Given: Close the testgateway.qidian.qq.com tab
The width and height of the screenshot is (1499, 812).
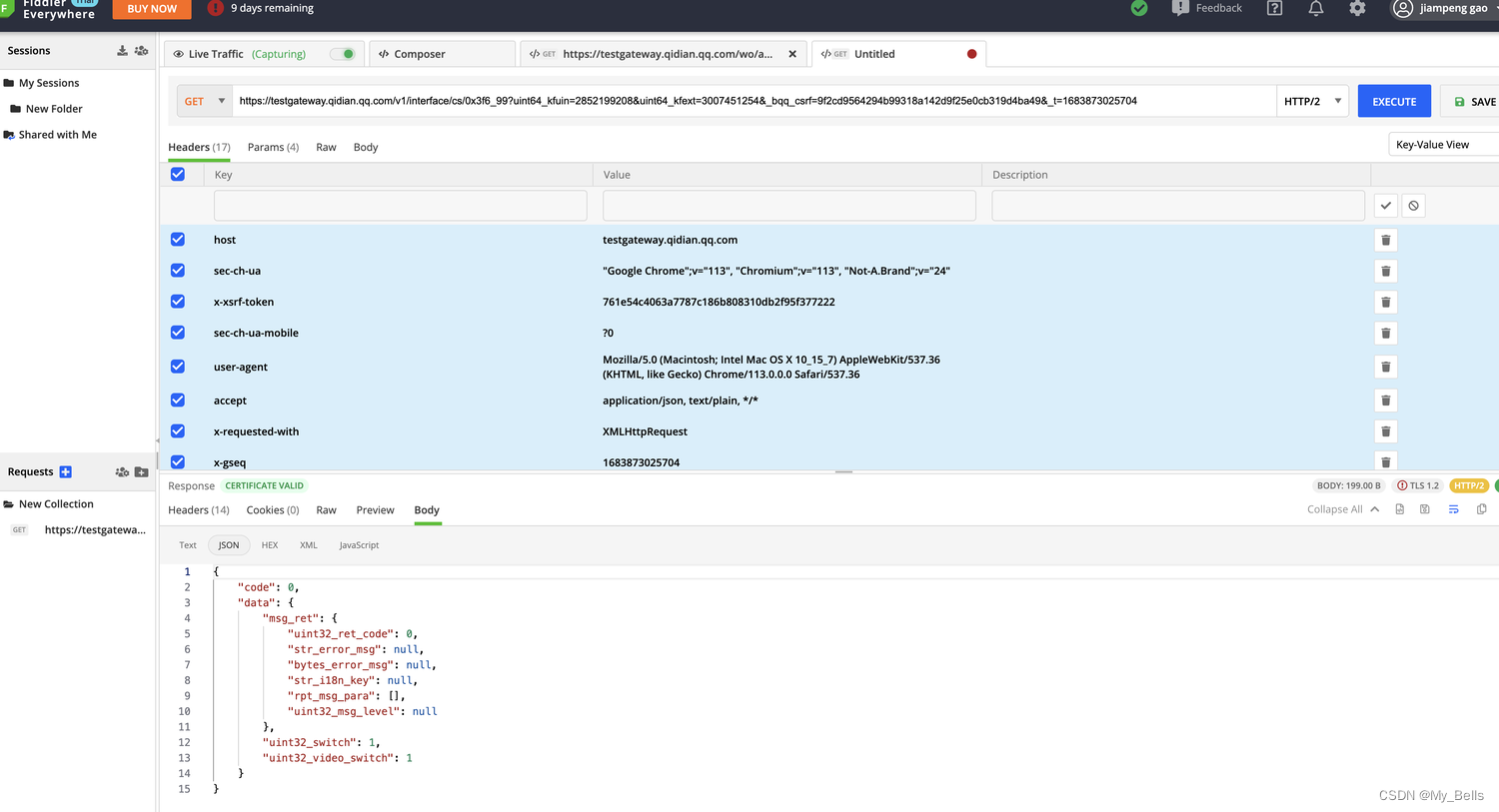Looking at the screenshot, I should 792,54.
